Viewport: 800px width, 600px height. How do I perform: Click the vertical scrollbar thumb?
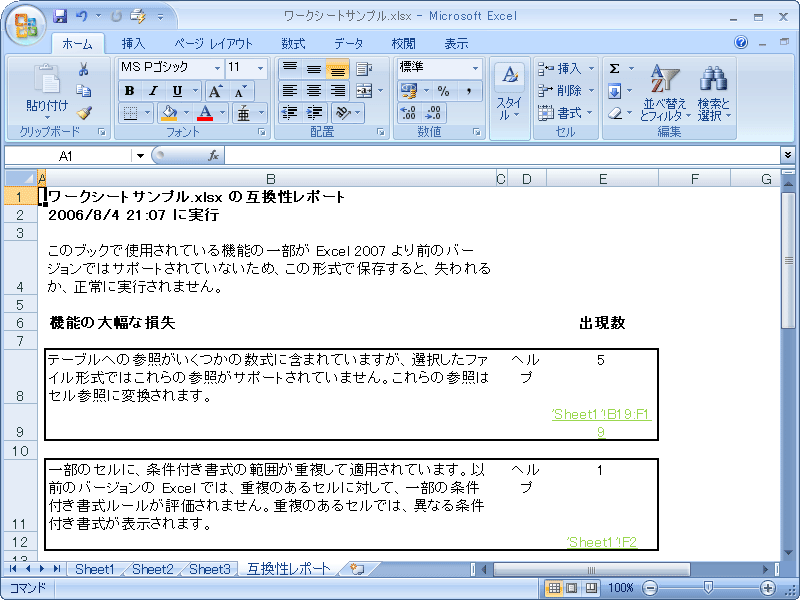pos(788,260)
